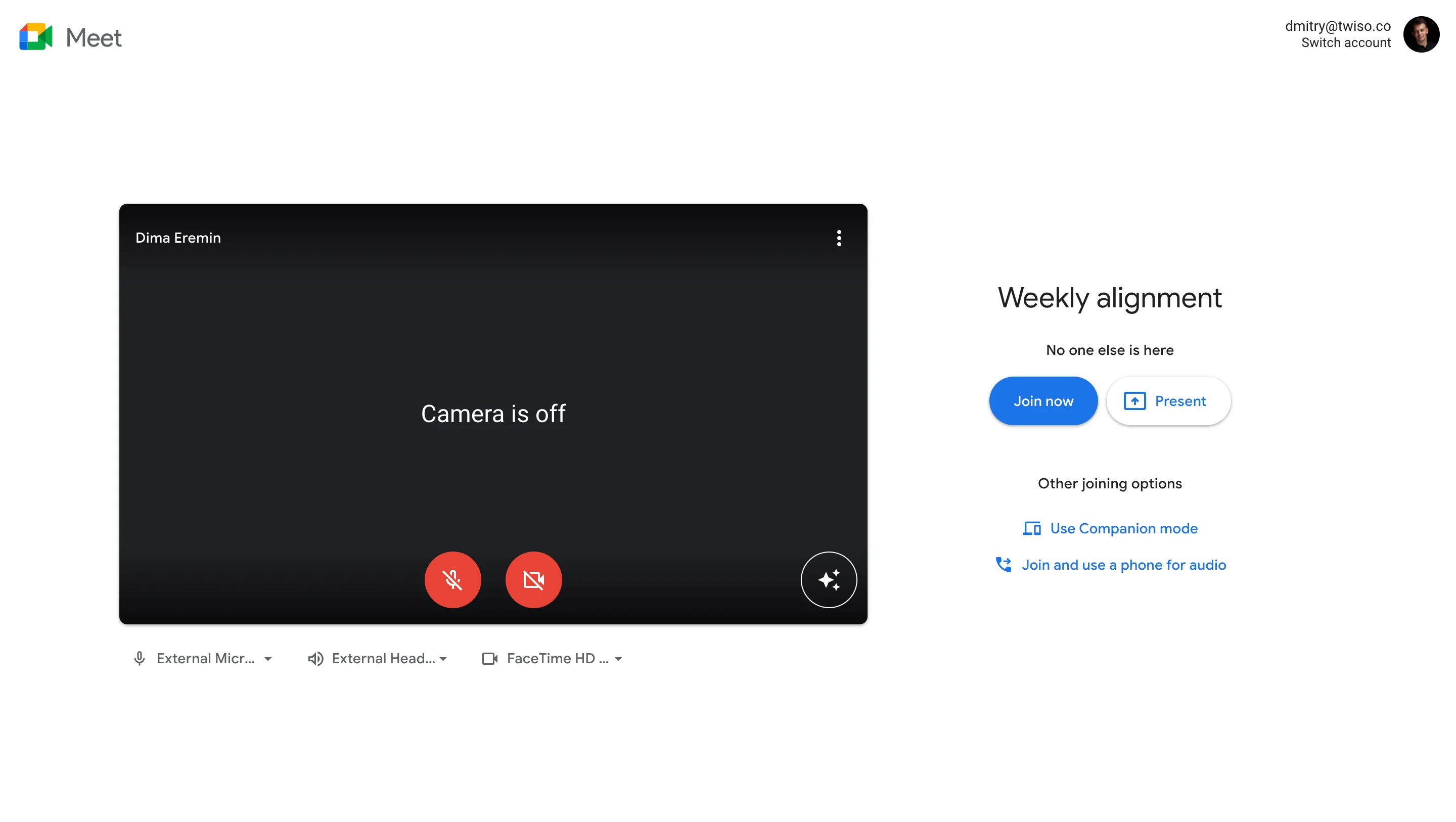Open visual effects with the sparkle icon
This screenshot has height=822, width=1456.
[x=828, y=579]
